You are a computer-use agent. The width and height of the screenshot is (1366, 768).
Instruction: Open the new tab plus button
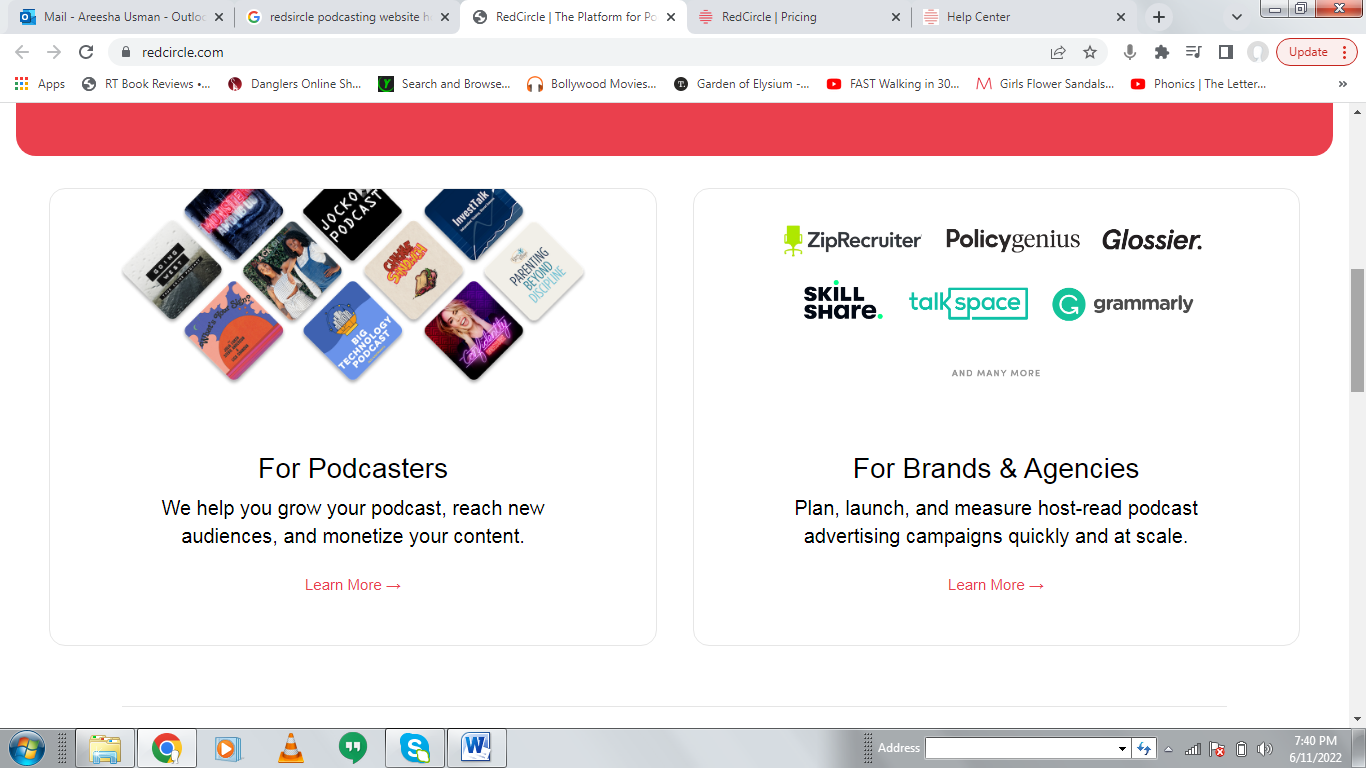point(1159,17)
